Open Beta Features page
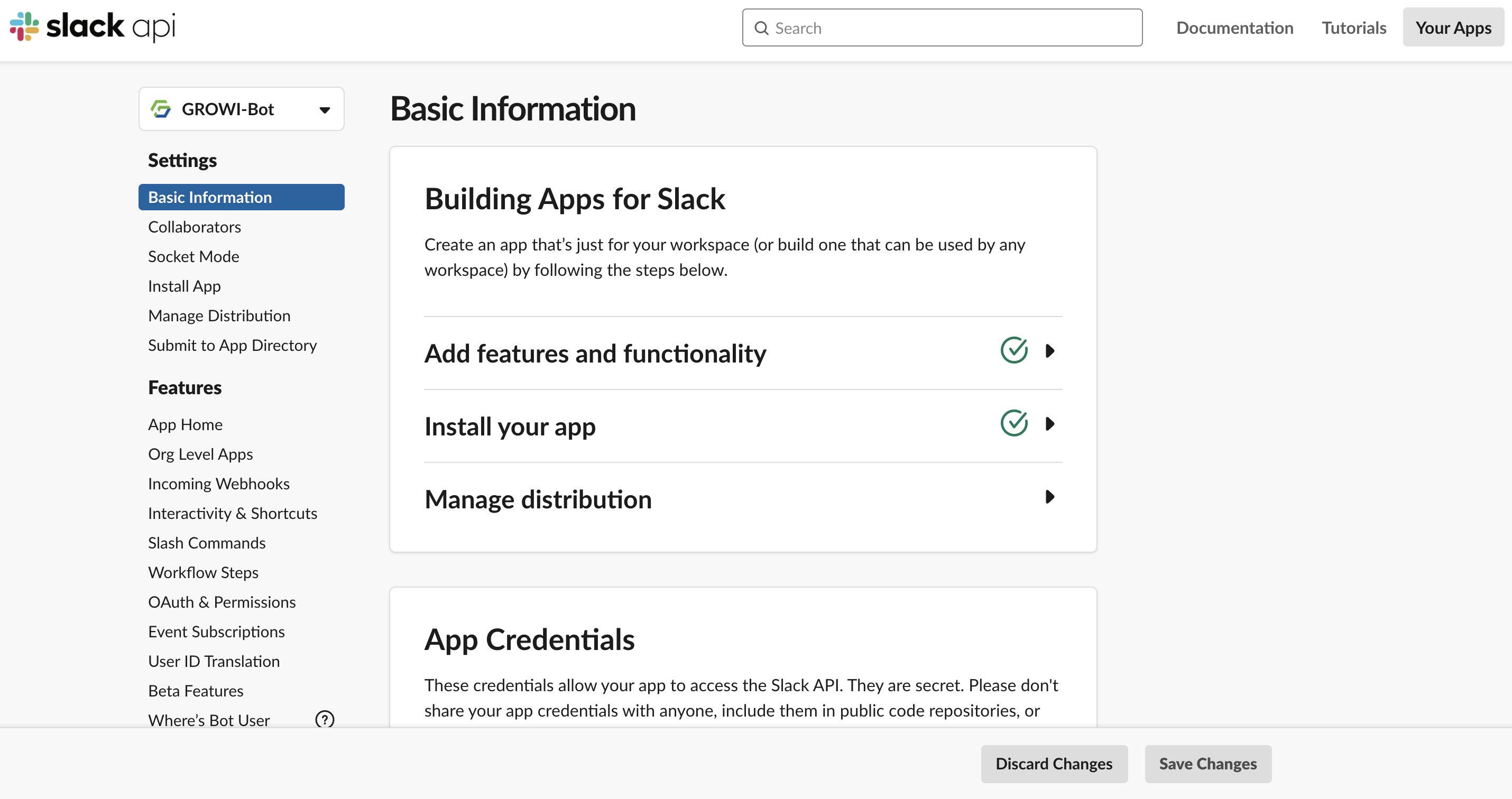Viewport: 1512px width, 799px height. [x=196, y=691]
